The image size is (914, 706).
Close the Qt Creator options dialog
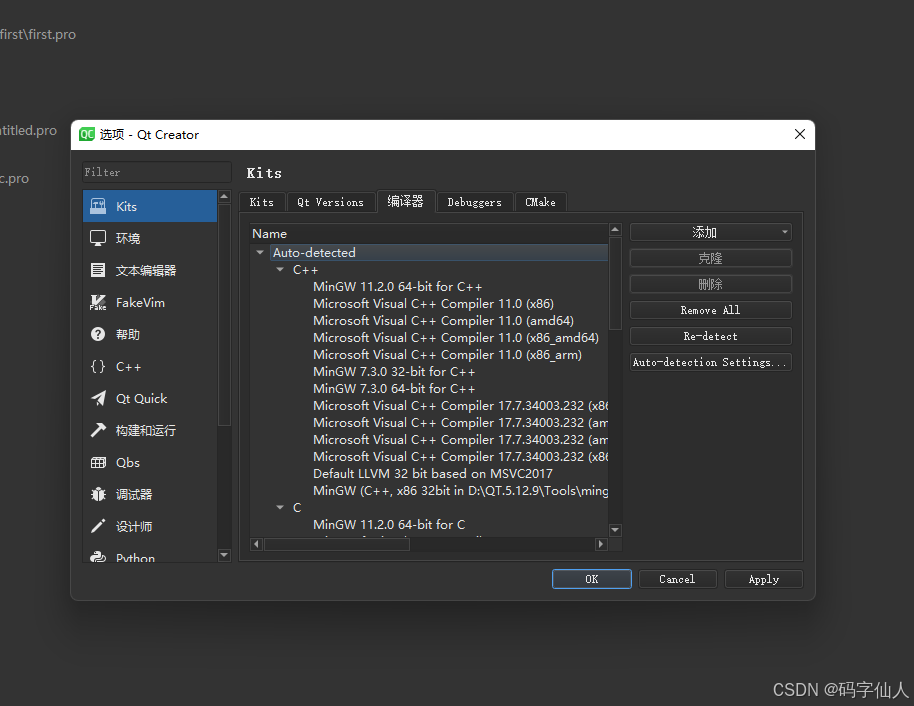[x=800, y=135]
